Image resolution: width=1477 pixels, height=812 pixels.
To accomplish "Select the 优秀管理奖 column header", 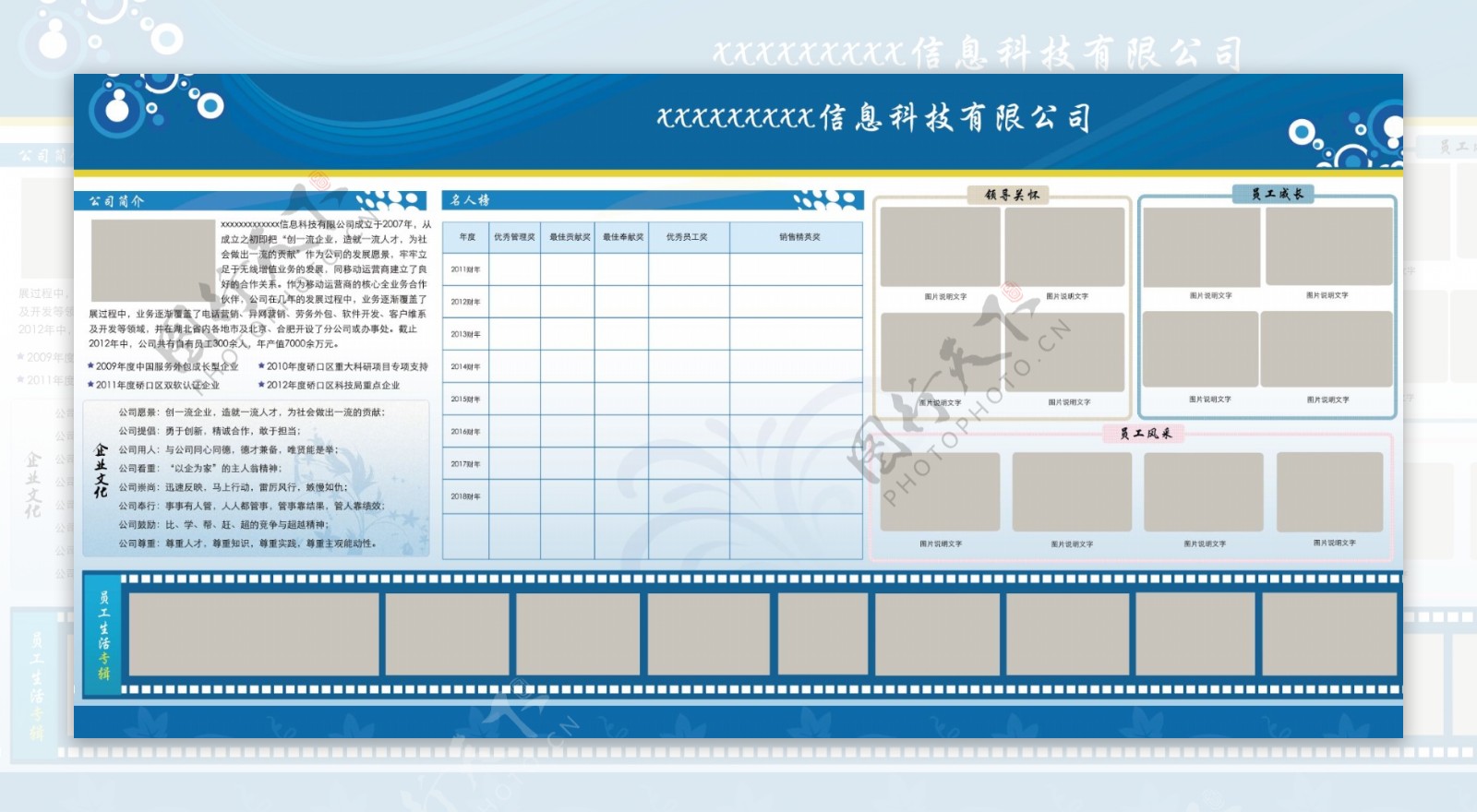I will [x=514, y=237].
